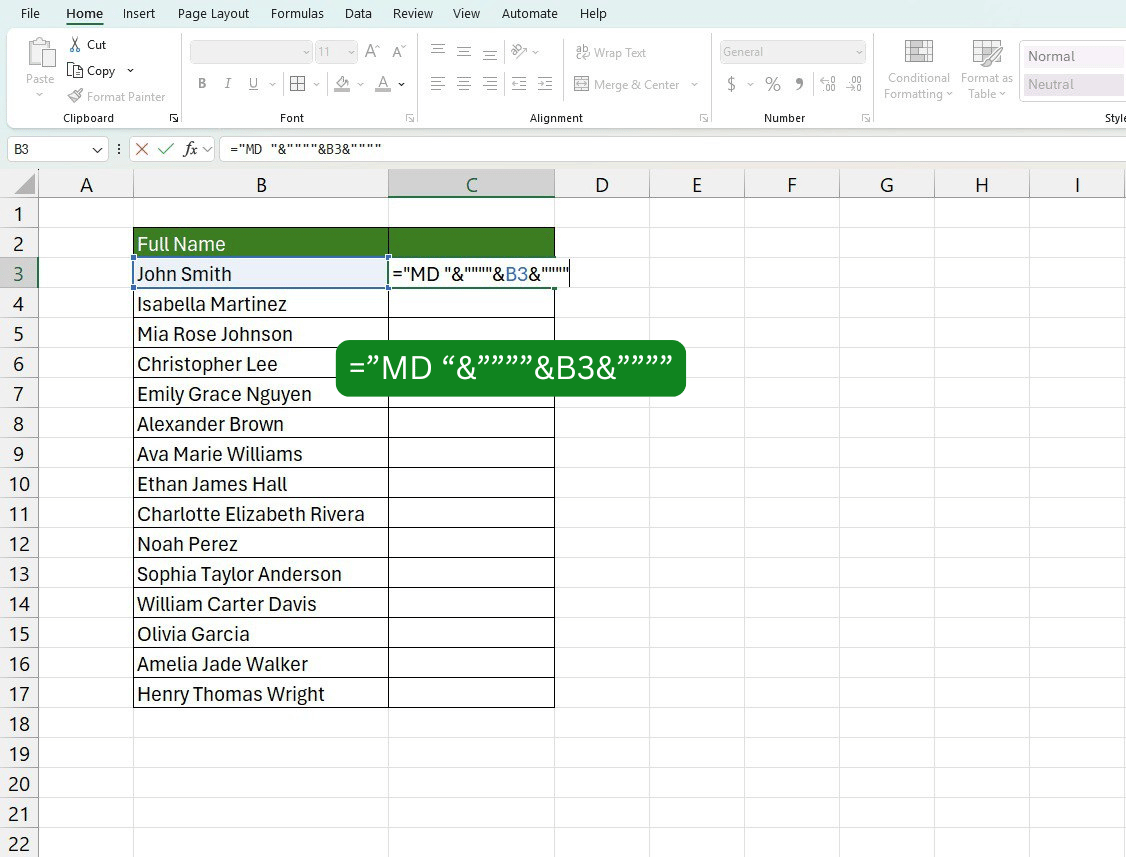The width and height of the screenshot is (1126, 857).
Task: Confirm formula with the check mark
Action: tap(165, 149)
